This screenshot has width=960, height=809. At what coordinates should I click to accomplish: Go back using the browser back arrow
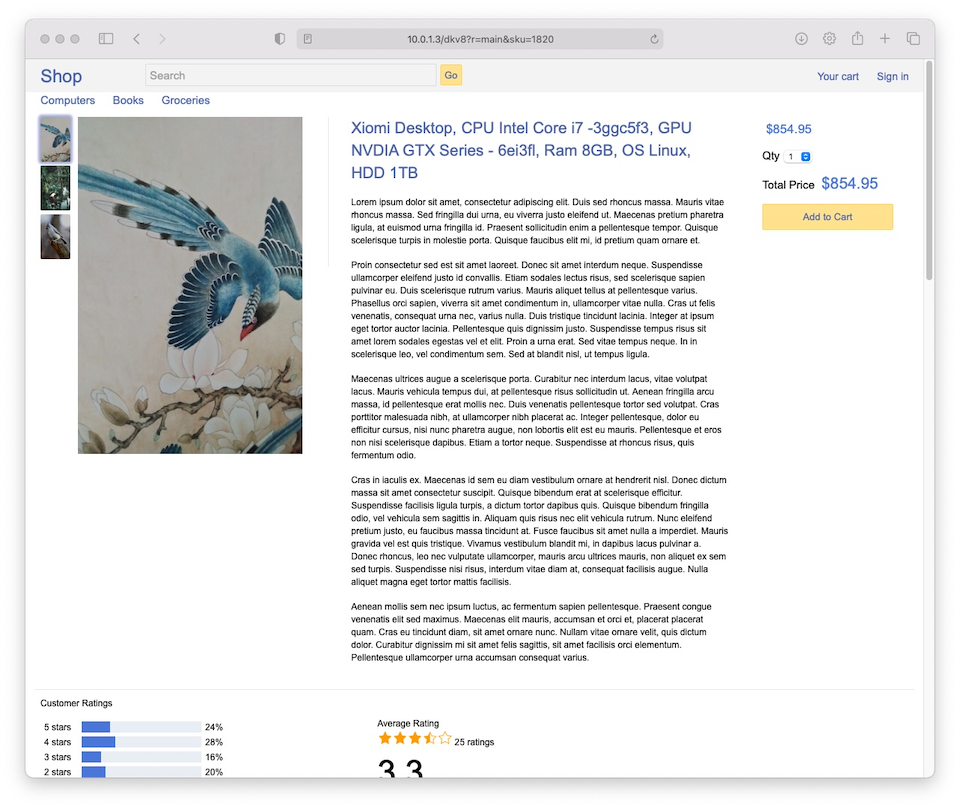(x=137, y=39)
